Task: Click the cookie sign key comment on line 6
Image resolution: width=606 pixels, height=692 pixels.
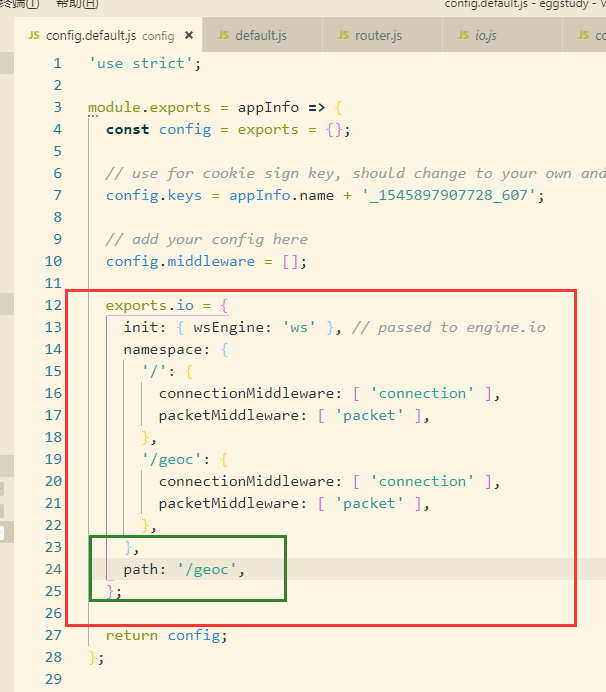Action: click(x=355, y=173)
